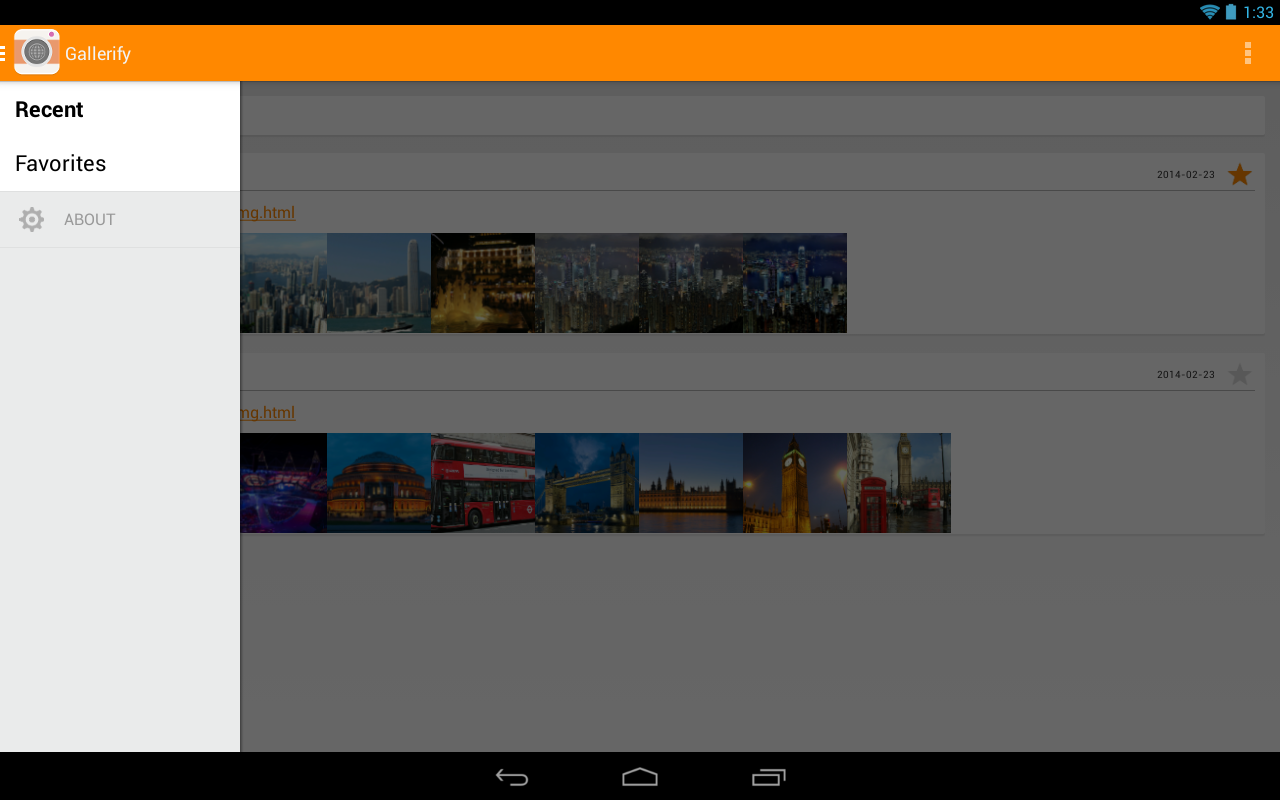Tap the Android back button
This screenshot has width=1280, height=800.
click(x=512, y=777)
